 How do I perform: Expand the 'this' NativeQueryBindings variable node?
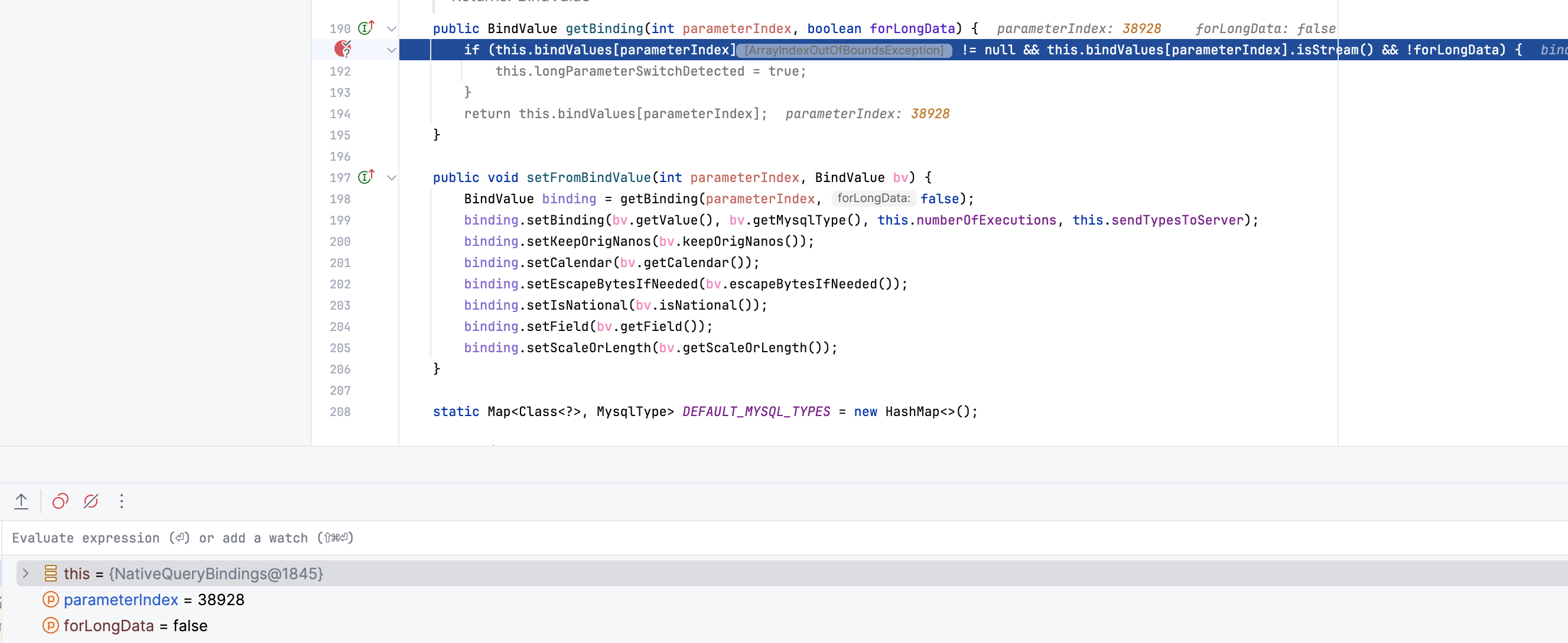tap(25, 573)
